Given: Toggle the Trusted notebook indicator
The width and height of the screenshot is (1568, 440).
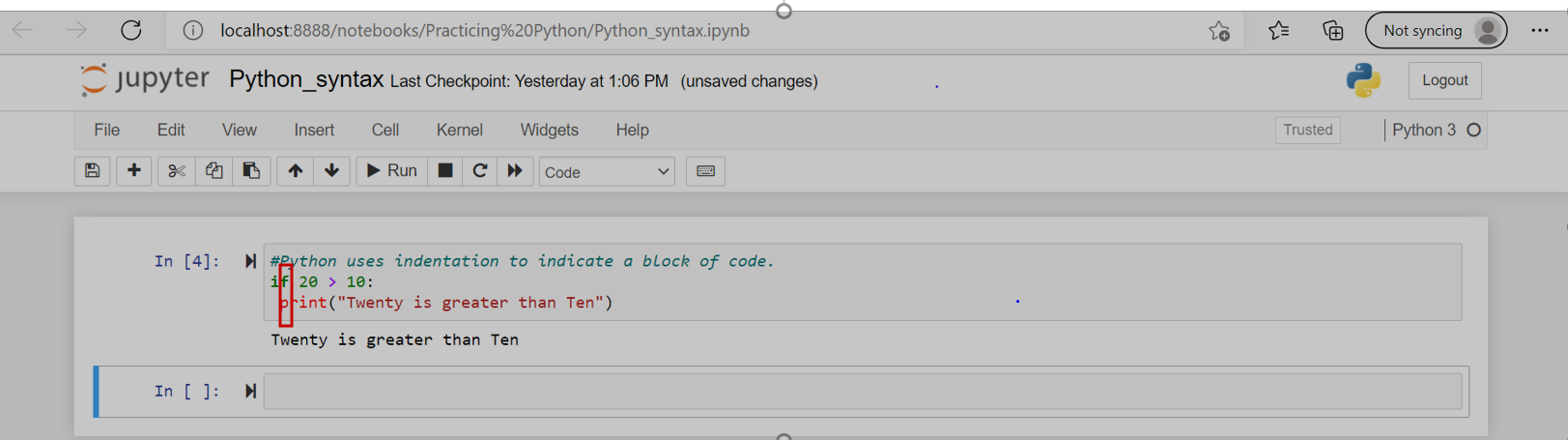Looking at the screenshot, I should coord(1307,130).
